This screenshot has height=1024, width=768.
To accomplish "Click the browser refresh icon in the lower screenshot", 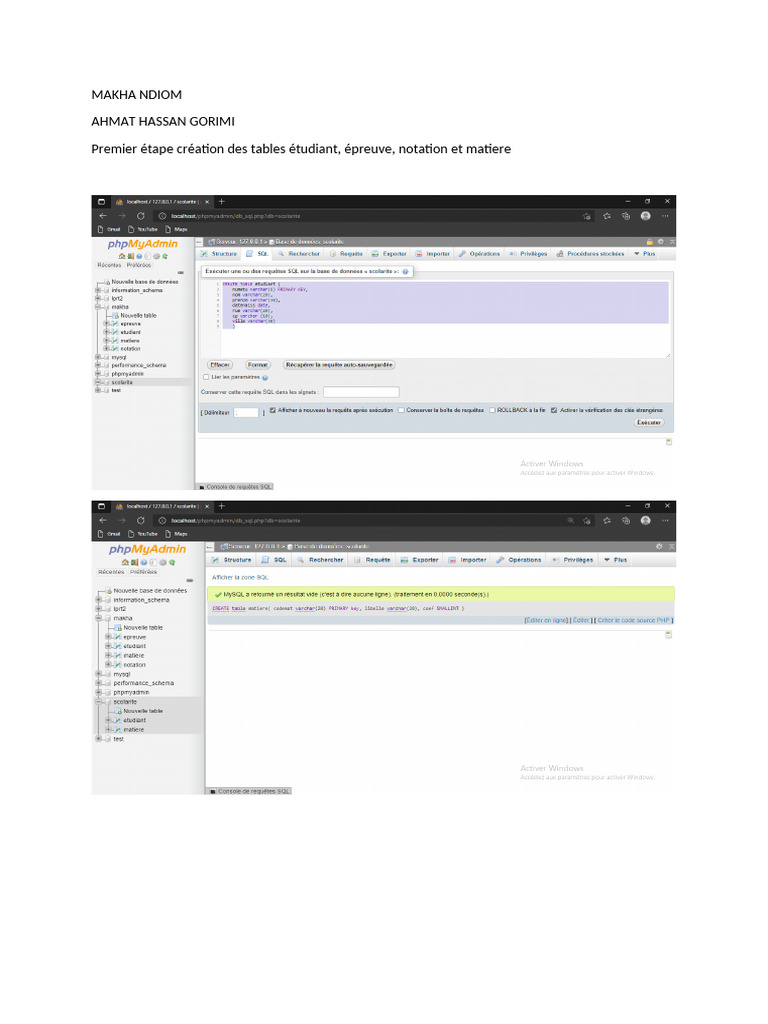I will [140, 520].
